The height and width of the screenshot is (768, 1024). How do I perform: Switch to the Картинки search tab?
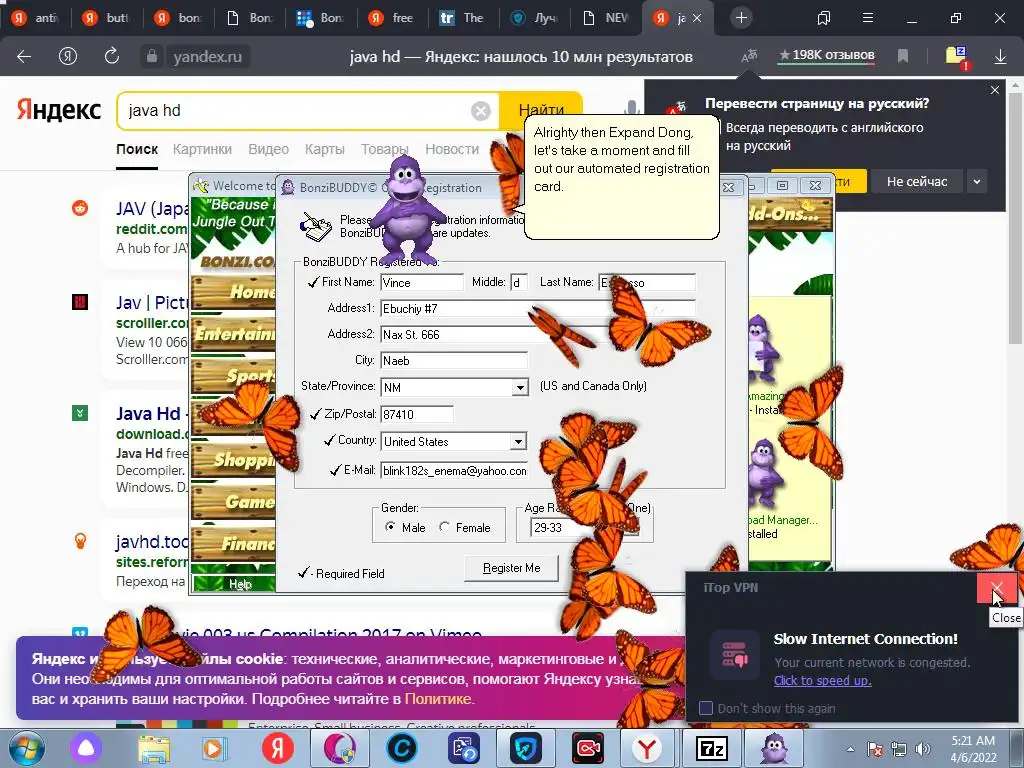click(x=202, y=149)
